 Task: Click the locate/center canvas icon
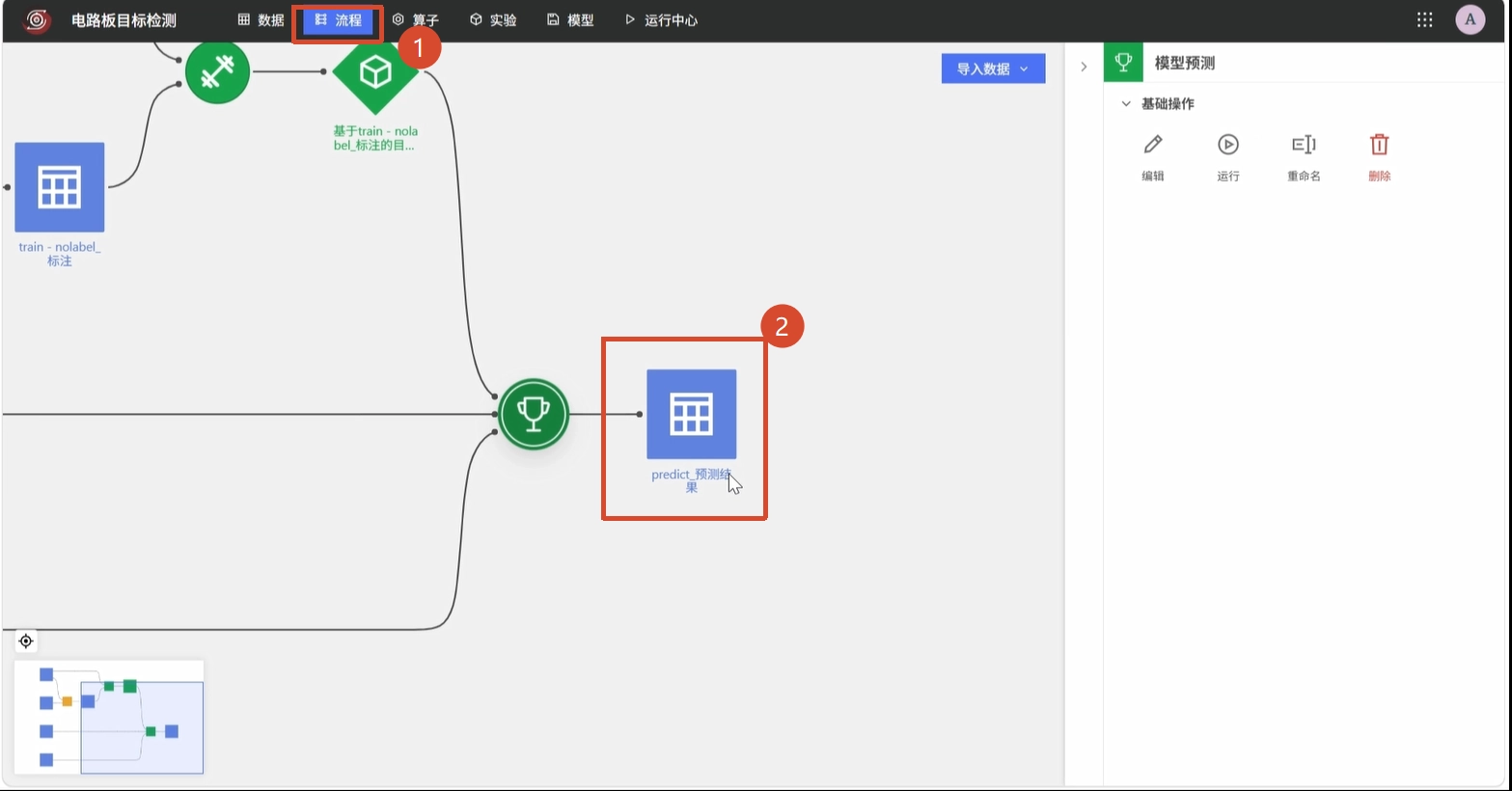[x=26, y=641]
